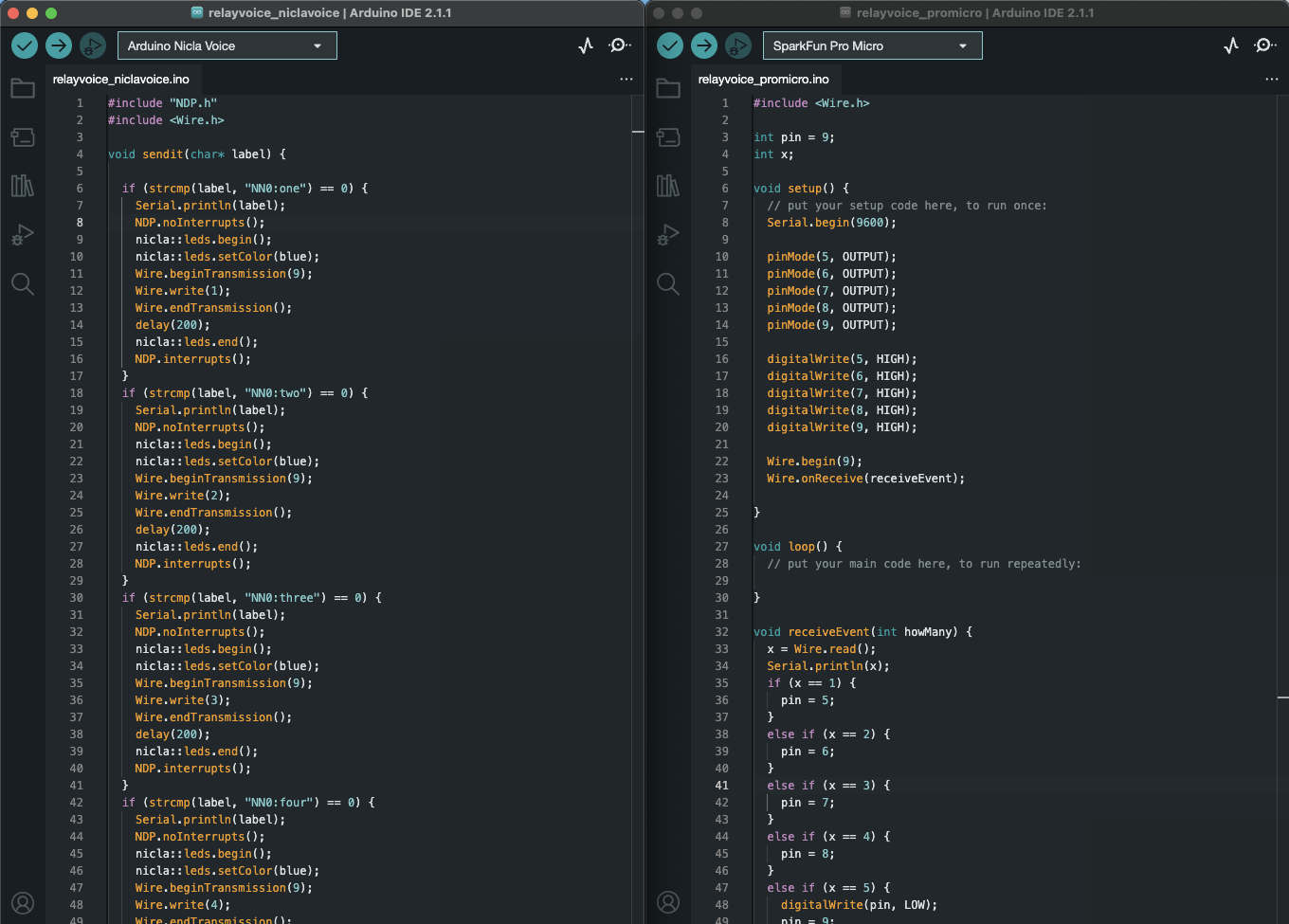Upload sketch to SparkFun Pro Micro
Viewport: 1289px width, 924px height.
[x=704, y=45]
